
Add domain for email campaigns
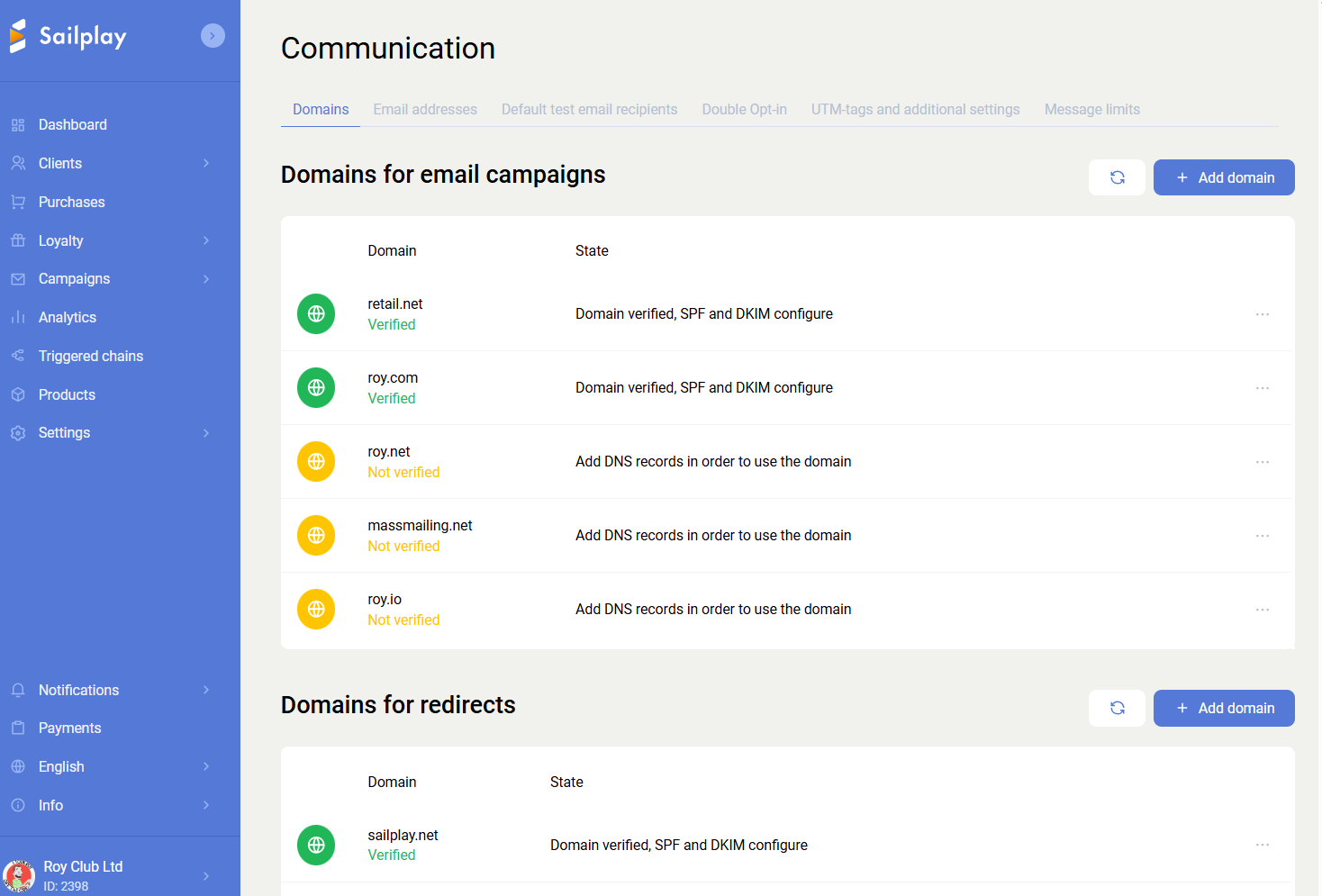[x=1224, y=177]
